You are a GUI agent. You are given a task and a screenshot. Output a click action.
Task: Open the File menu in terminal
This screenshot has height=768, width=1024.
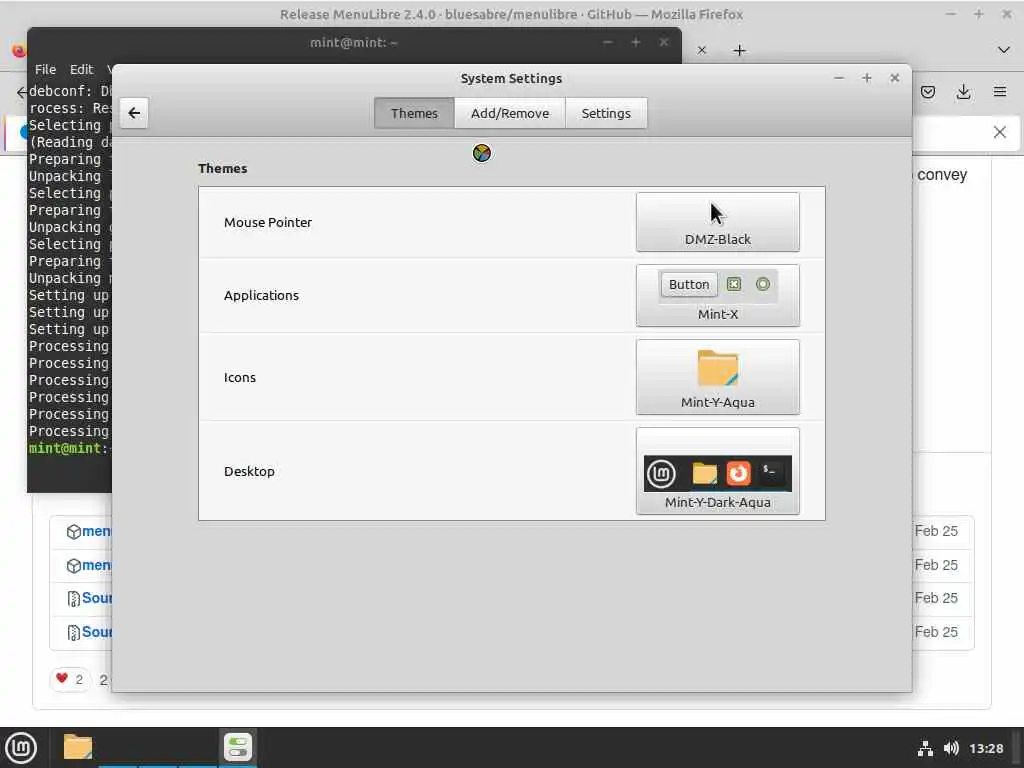tap(45, 69)
